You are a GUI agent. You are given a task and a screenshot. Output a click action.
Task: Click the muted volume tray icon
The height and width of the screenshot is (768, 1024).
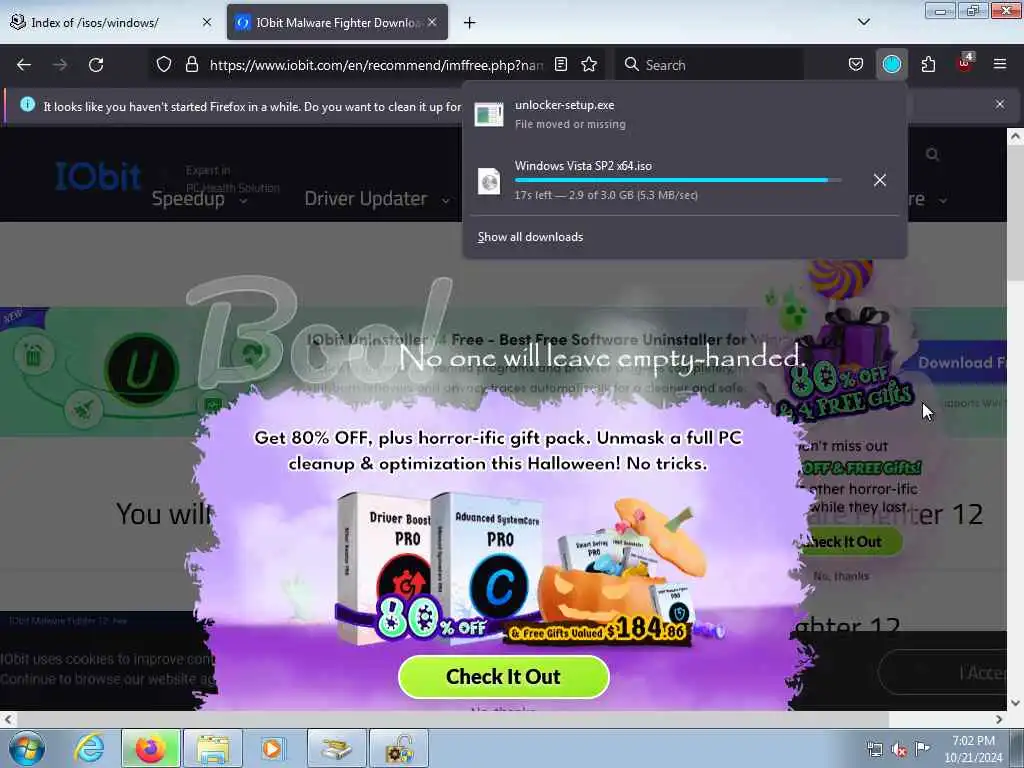[x=899, y=749]
